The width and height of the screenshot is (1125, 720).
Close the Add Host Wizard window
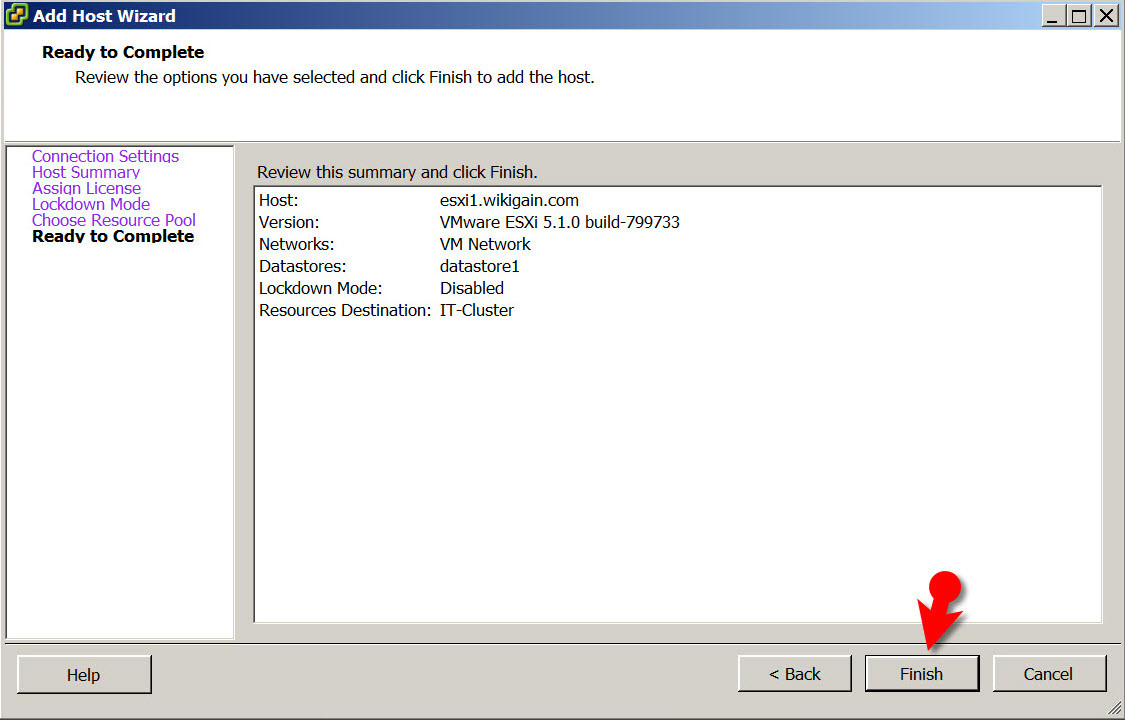[x=1106, y=16]
